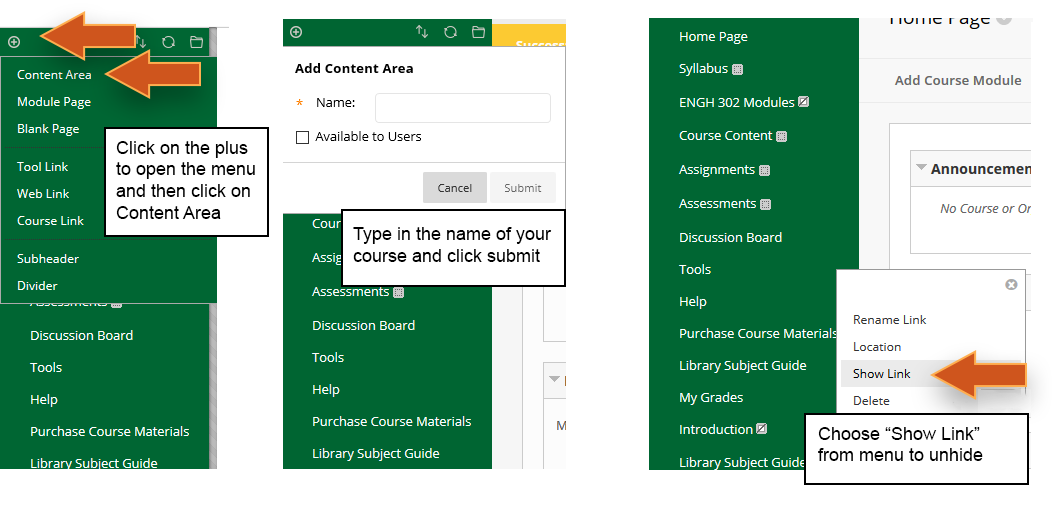Choose Rename Link in the context menu

click(x=890, y=320)
